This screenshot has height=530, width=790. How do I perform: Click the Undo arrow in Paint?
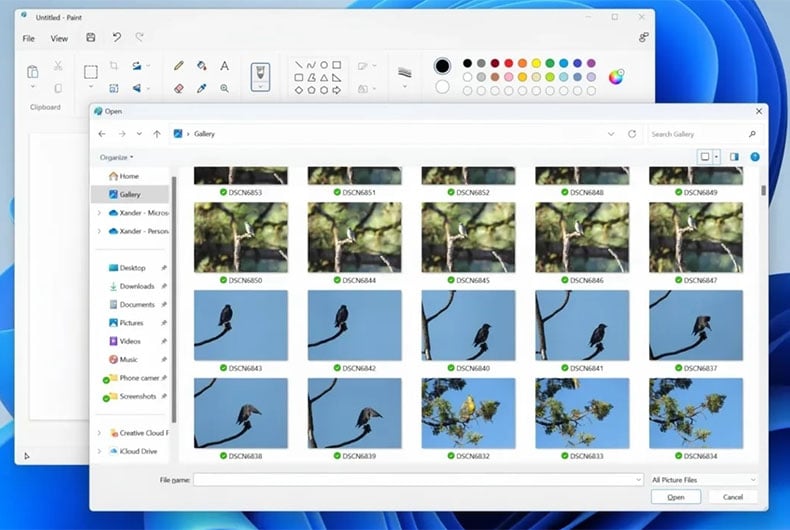[116, 37]
